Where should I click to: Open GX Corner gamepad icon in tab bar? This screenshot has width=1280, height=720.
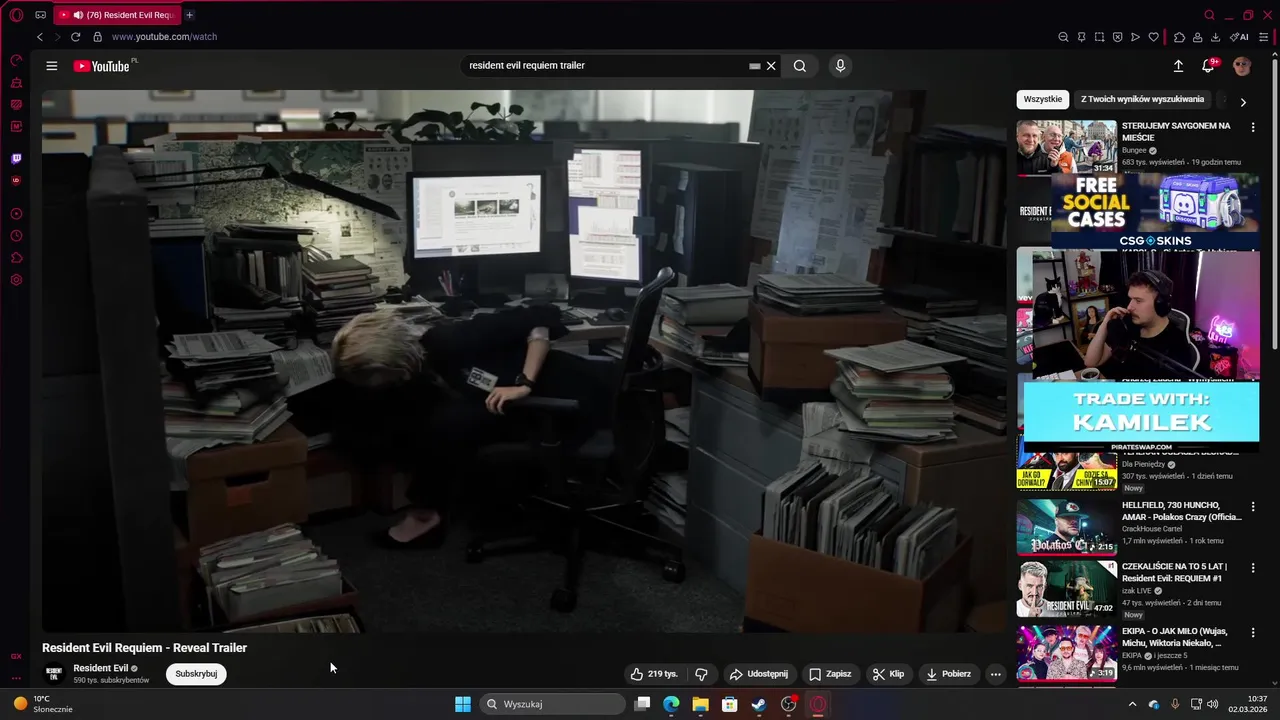coord(40,15)
